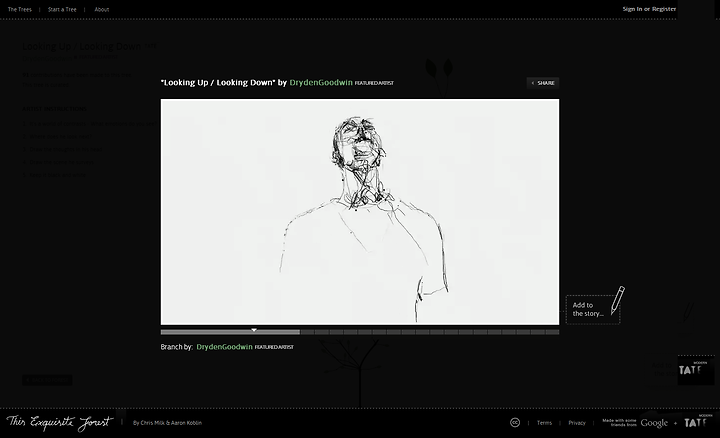Open the Terms link
The height and width of the screenshot is (438, 720).
544,423
